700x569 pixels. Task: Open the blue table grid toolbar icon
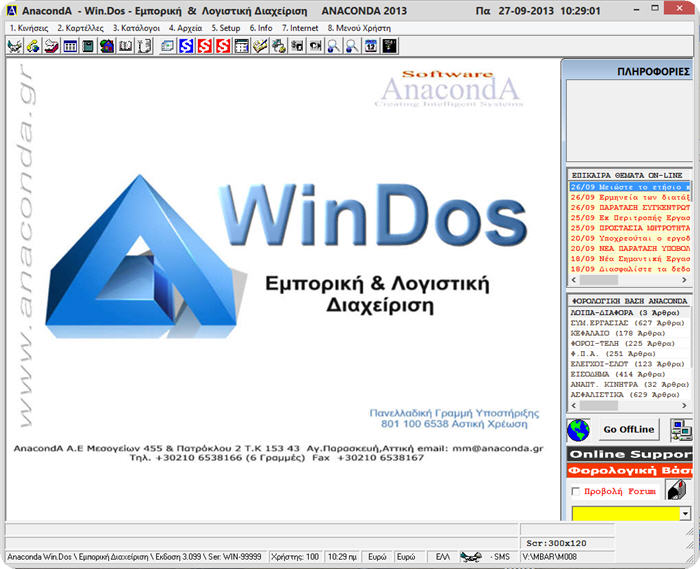[70, 46]
